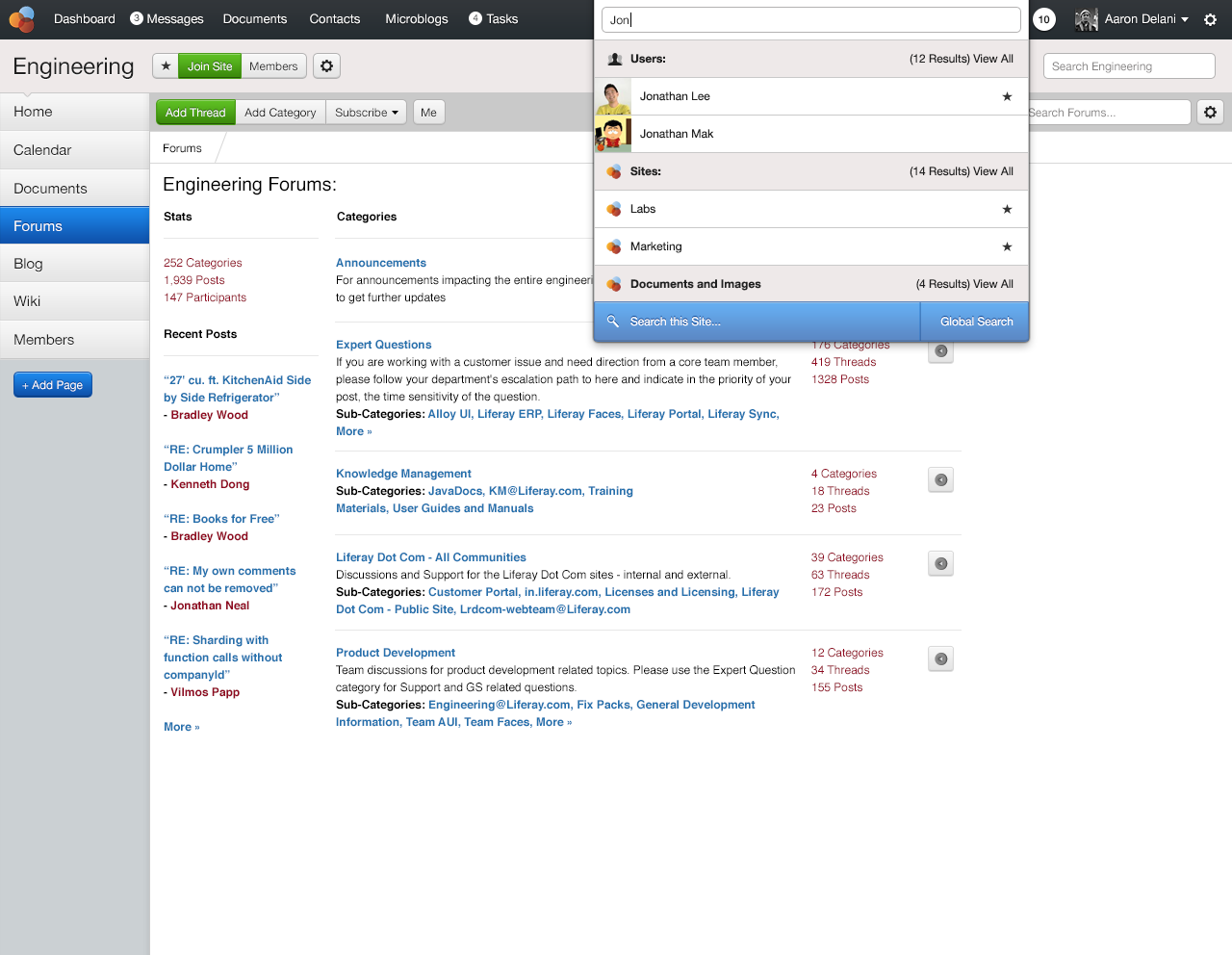
Task: Click Jonathan Mak's avatar thumbnail
Action: coord(613,134)
